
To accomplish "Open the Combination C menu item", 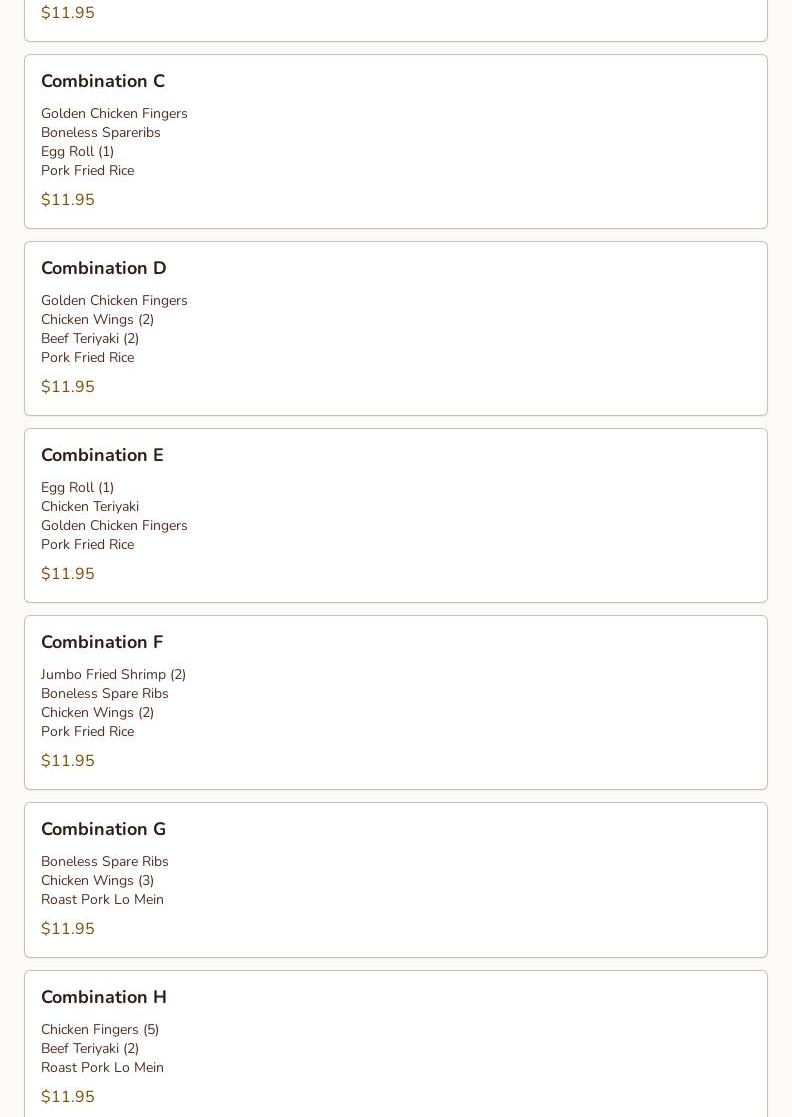I will 103,81.
